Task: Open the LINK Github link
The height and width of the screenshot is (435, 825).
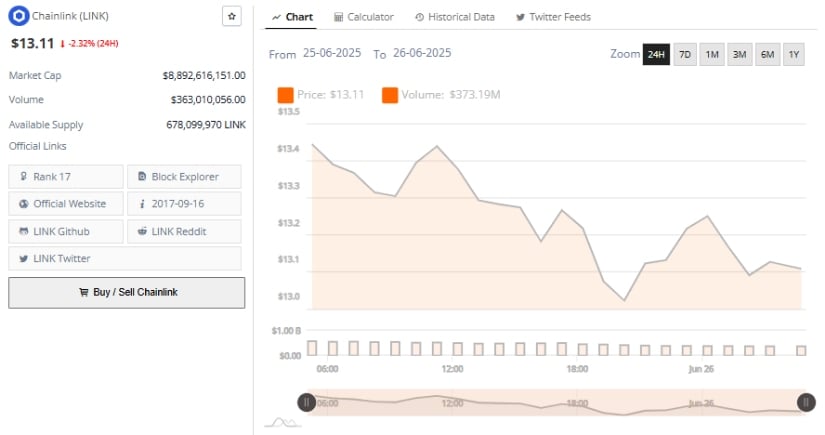Action: pyautogui.click(x=66, y=231)
